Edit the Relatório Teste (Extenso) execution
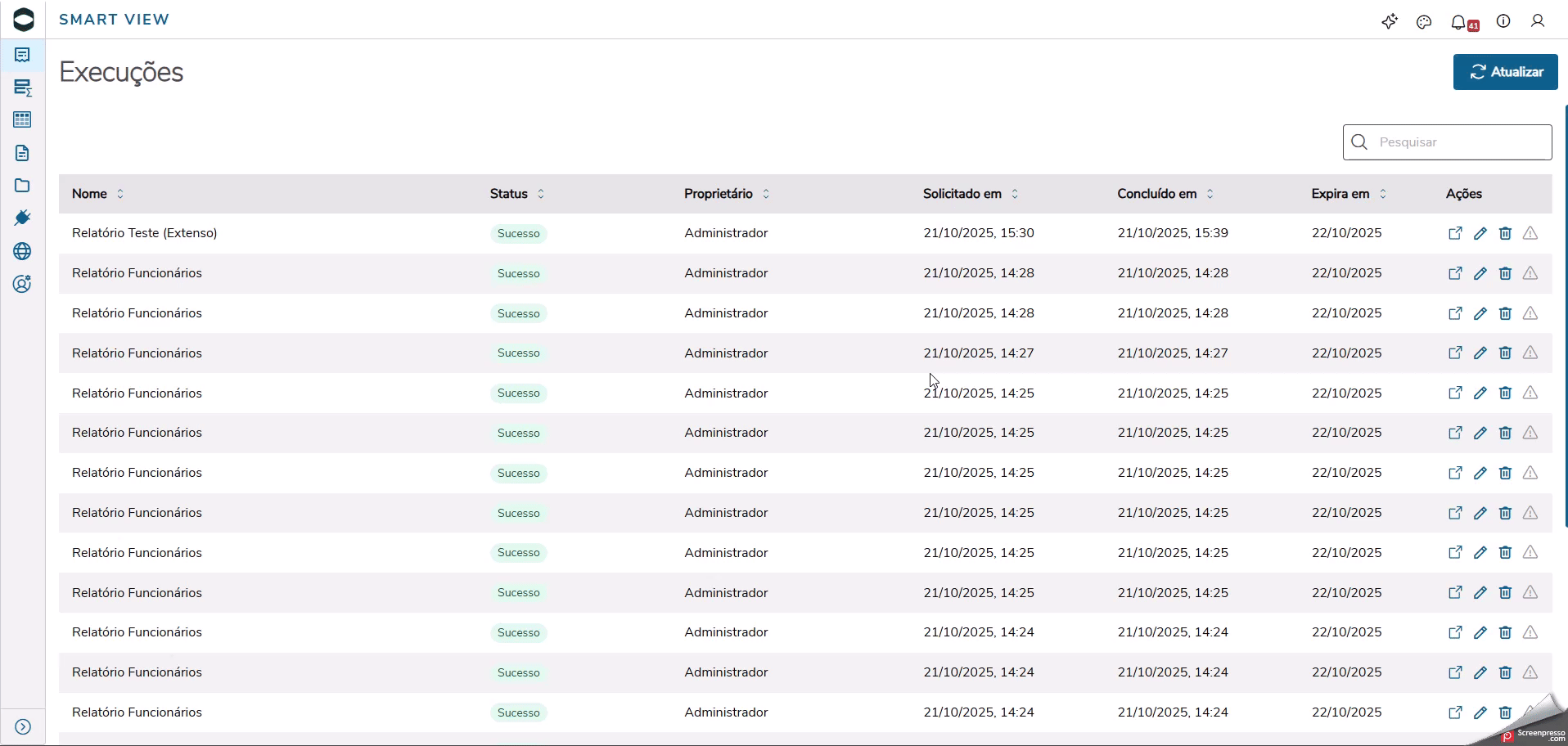 click(x=1480, y=233)
